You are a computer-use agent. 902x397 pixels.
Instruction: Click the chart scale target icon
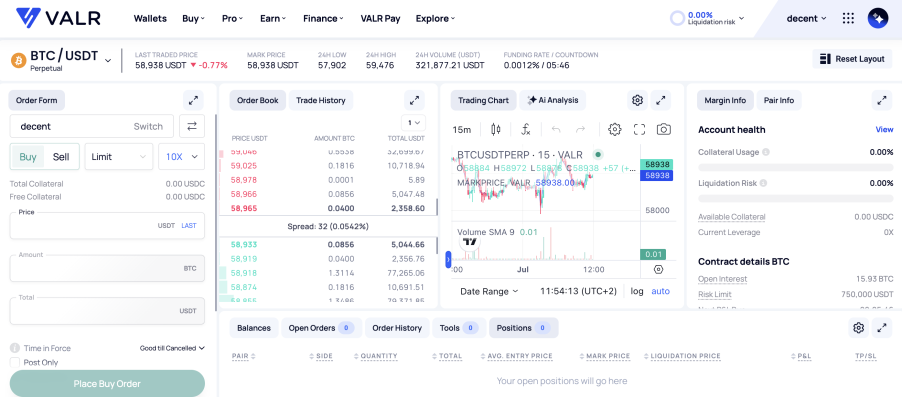point(659,269)
